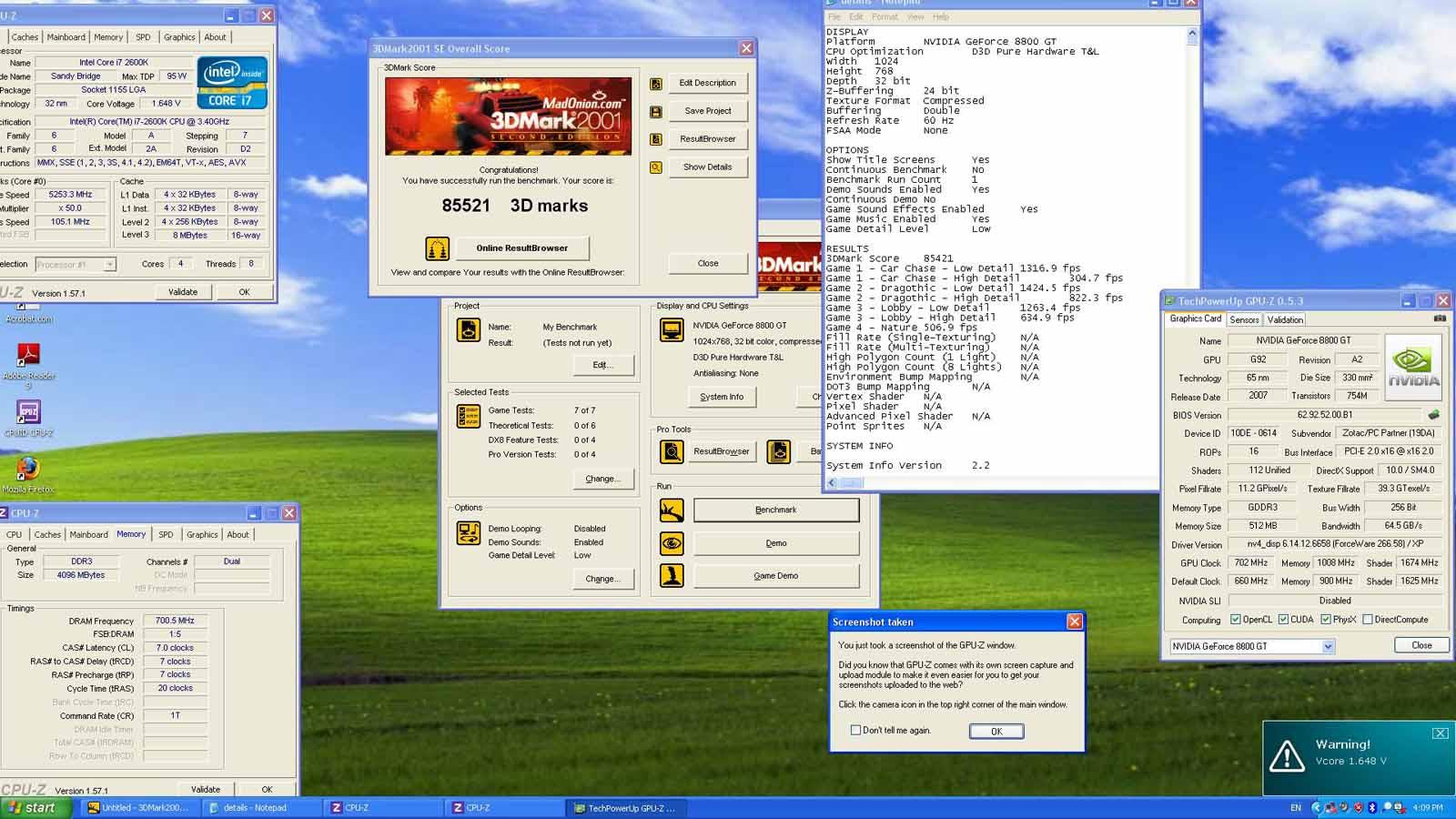Open the About tab in the upper CPU-Z window
The width and height of the screenshot is (1456, 819).
coord(216,37)
